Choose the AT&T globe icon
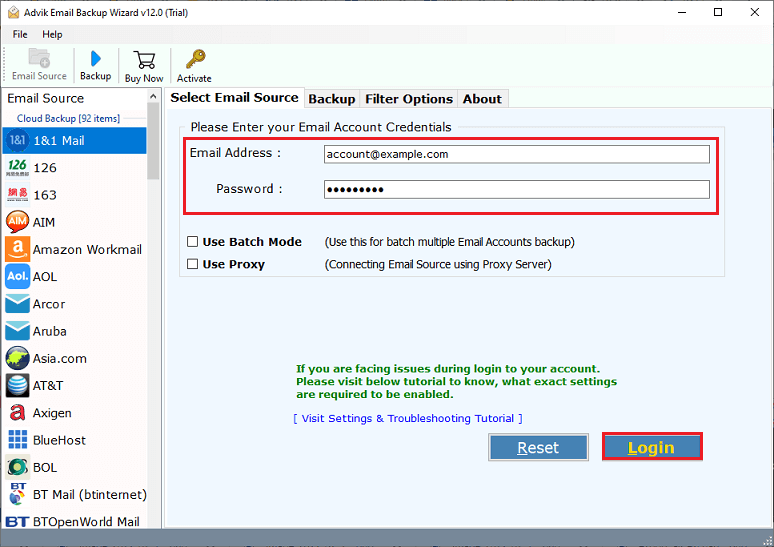The image size is (774, 547). (17, 386)
